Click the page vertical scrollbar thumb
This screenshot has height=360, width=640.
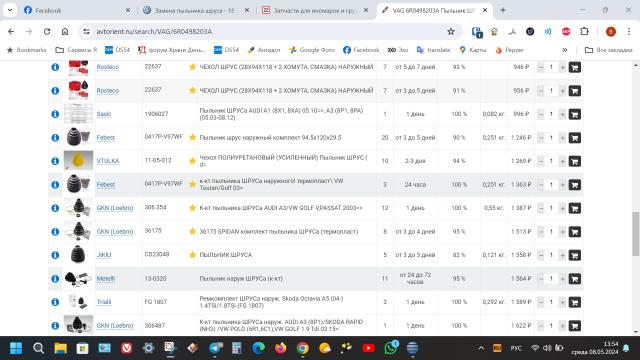click(x=636, y=234)
